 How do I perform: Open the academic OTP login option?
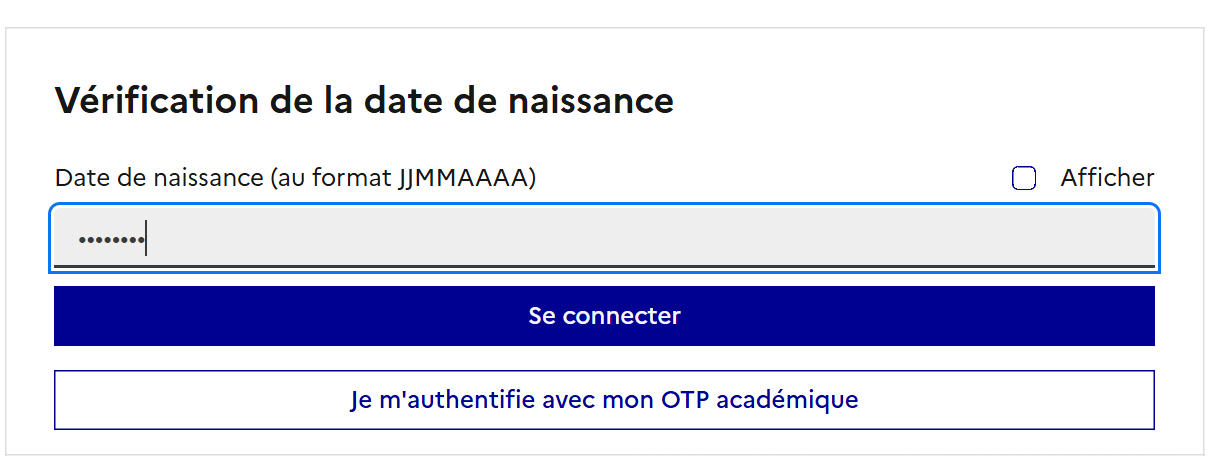click(x=604, y=400)
